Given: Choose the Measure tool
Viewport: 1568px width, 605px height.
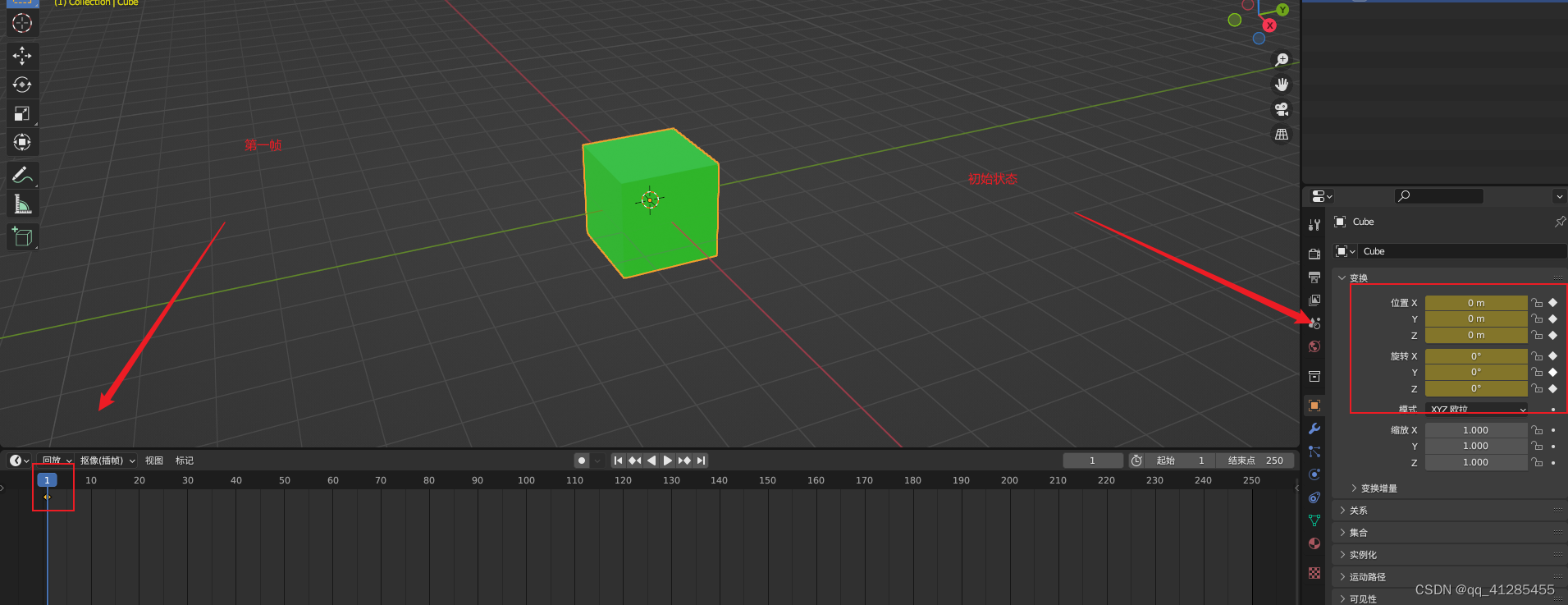Looking at the screenshot, I should (x=22, y=204).
